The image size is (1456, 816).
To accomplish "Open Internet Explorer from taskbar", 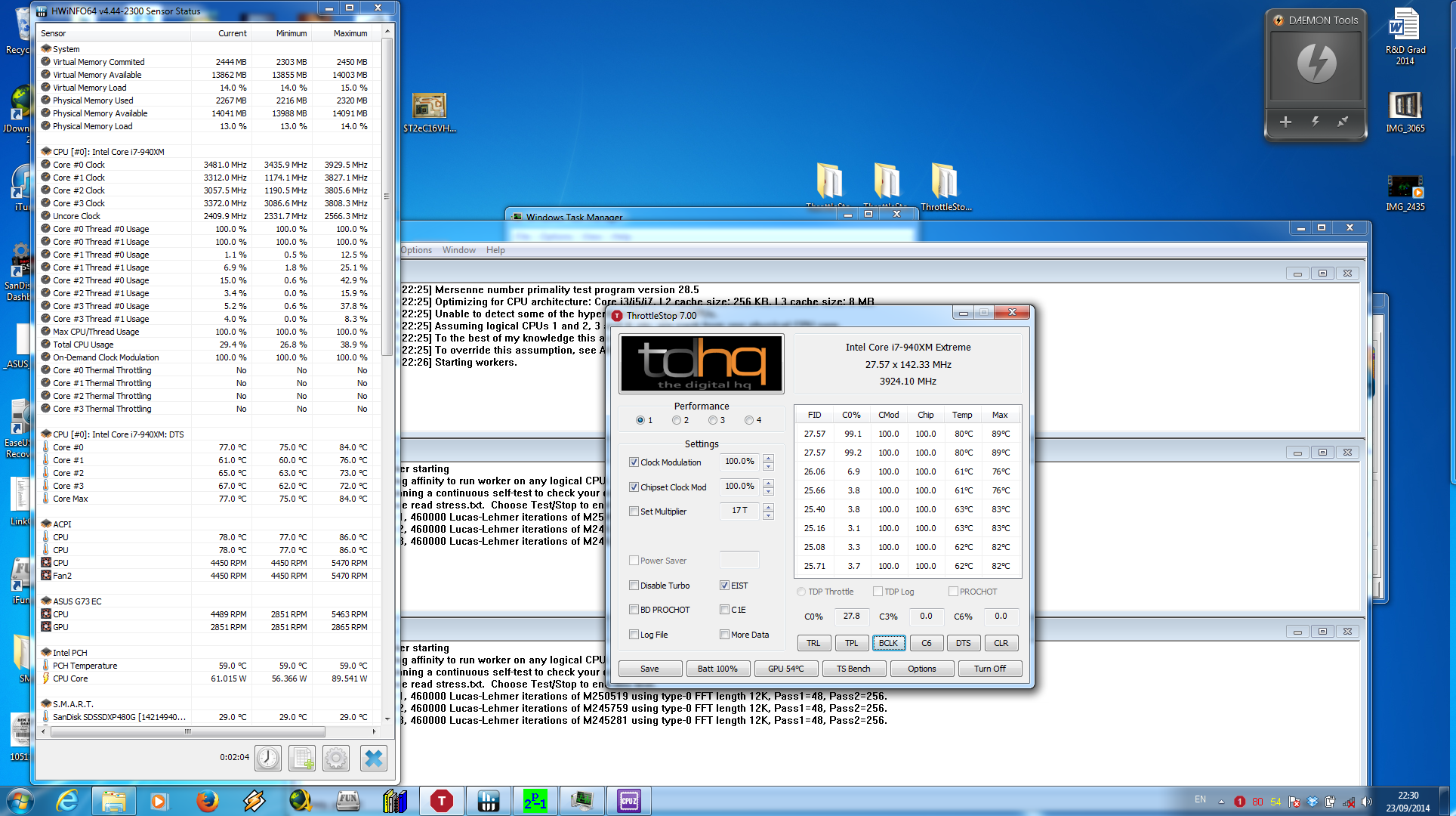I will [x=67, y=801].
